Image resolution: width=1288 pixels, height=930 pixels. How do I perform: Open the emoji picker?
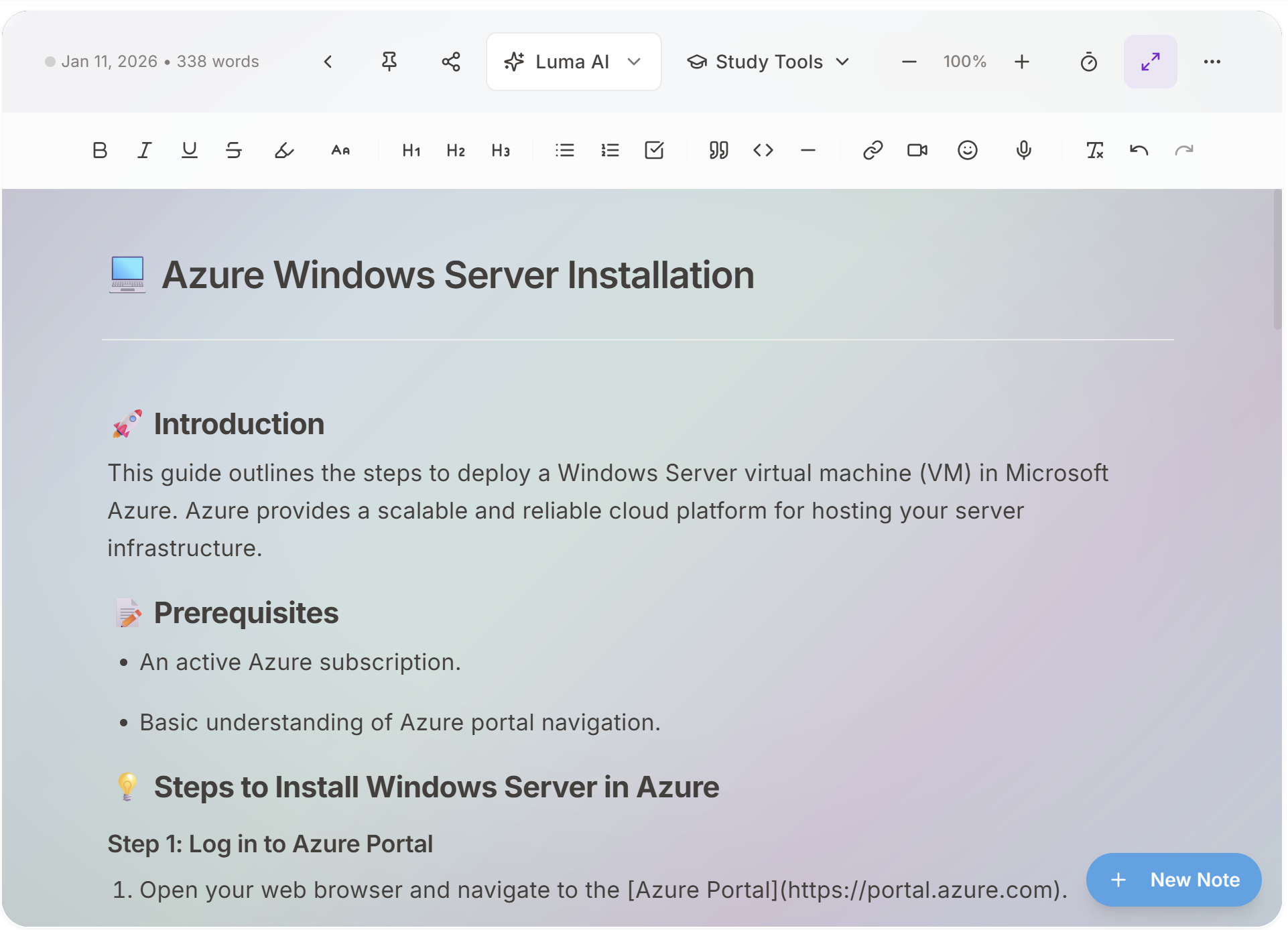click(x=967, y=150)
